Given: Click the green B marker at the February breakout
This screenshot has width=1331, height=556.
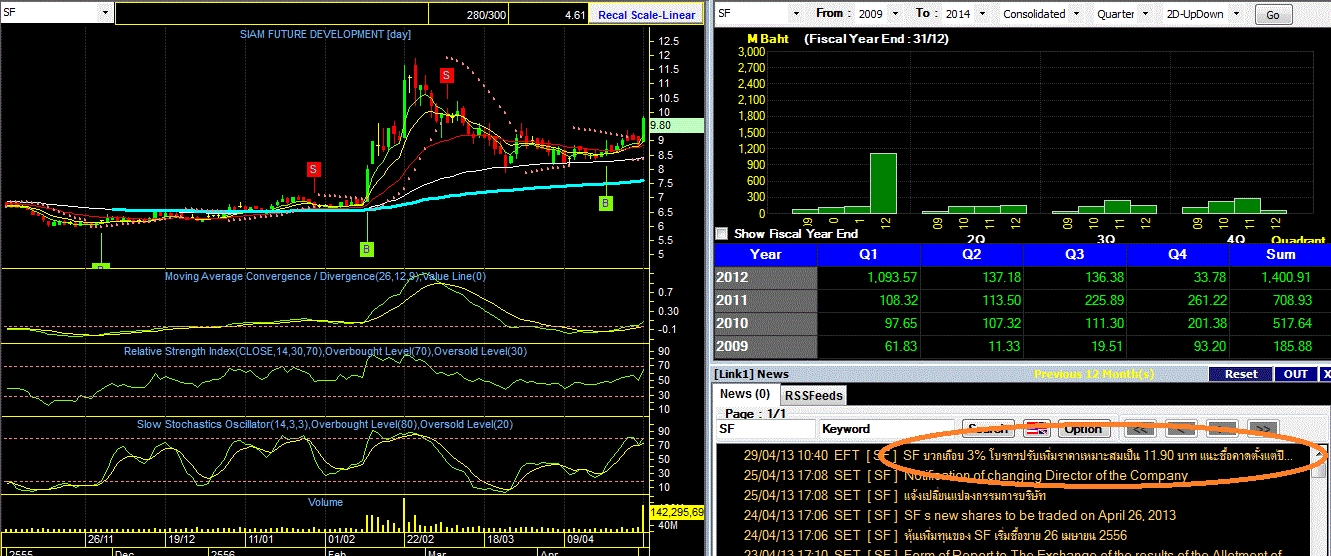Looking at the screenshot, I should click(x=367, y=249).
